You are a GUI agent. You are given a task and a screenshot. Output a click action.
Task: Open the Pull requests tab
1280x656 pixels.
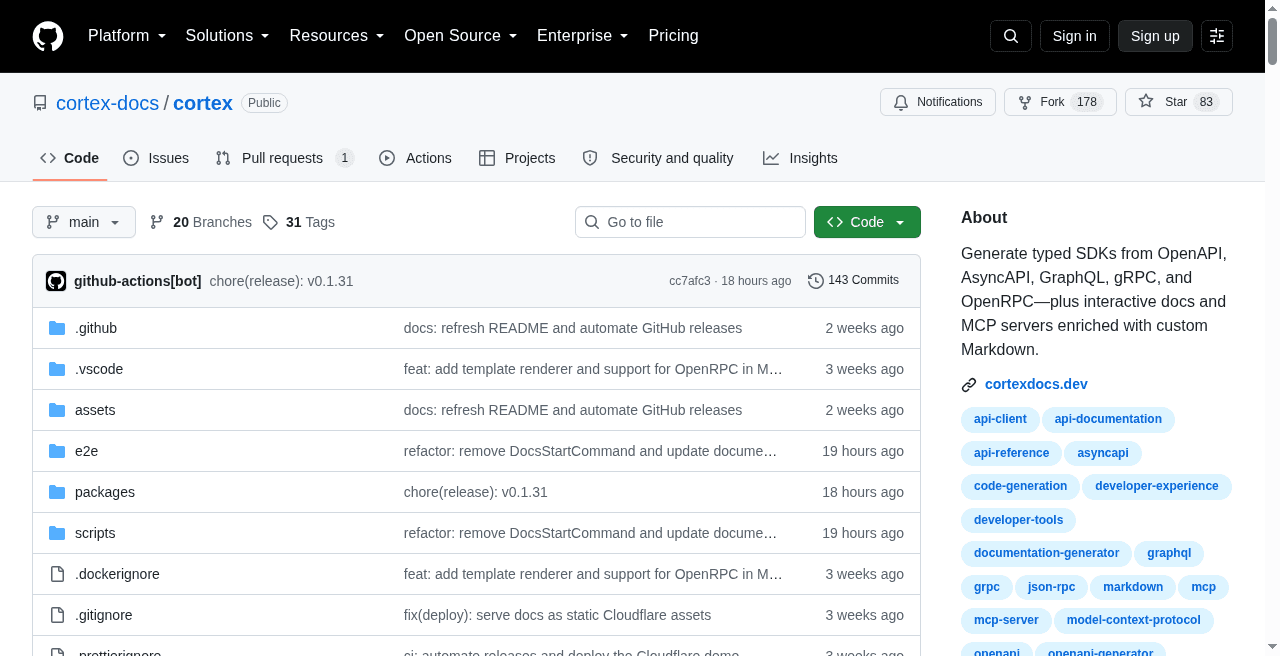285,158
